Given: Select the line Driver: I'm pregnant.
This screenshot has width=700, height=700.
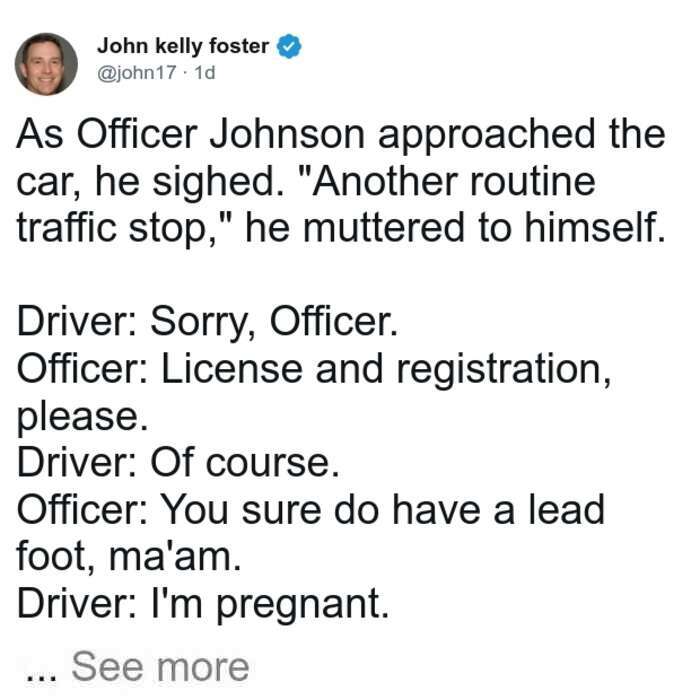Looking at the screenshot, I should pyautogui.click(x=203, y=604).
